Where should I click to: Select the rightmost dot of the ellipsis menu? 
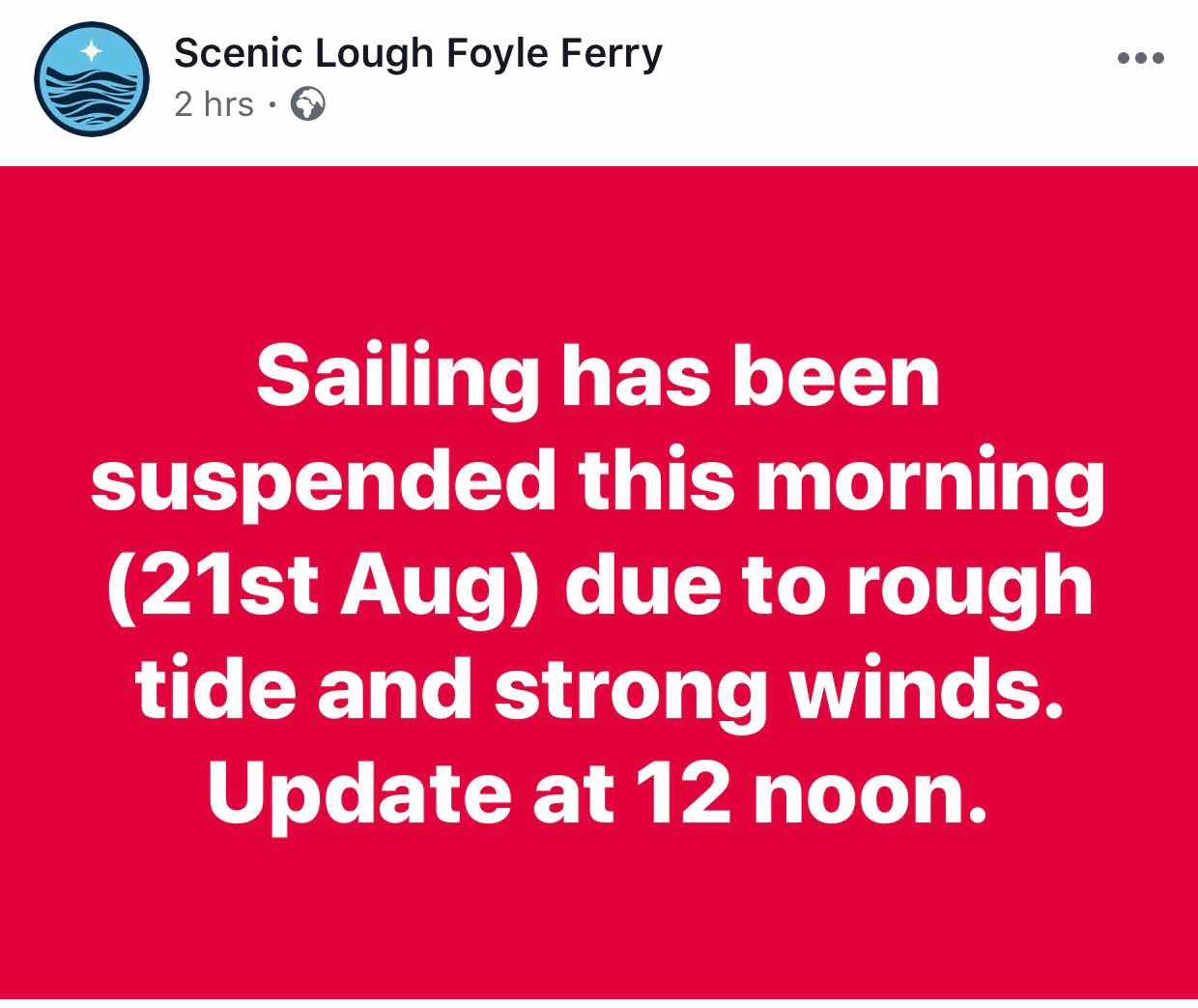coord(1158,58)
